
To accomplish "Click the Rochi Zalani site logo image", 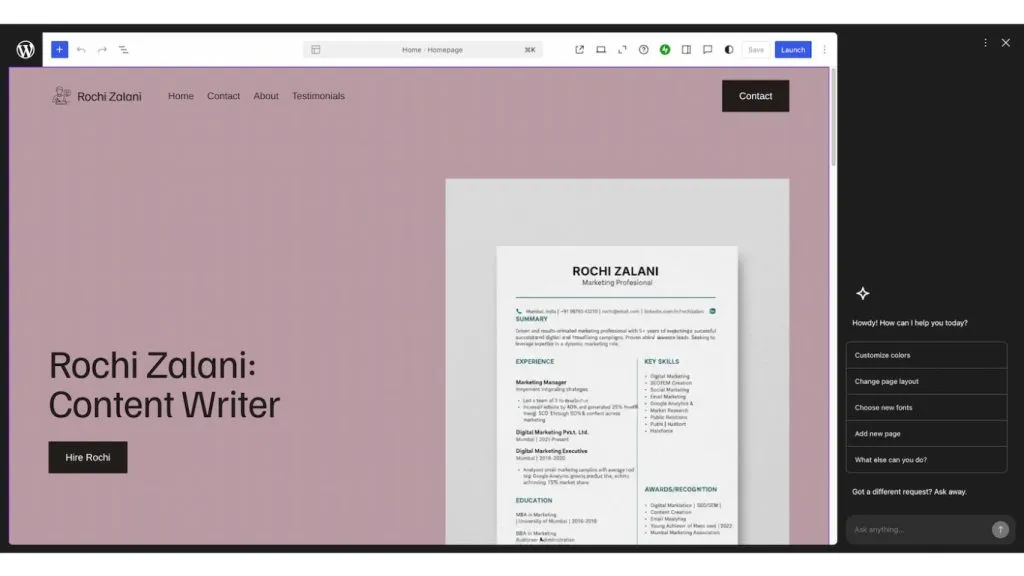I will point(61,96).
